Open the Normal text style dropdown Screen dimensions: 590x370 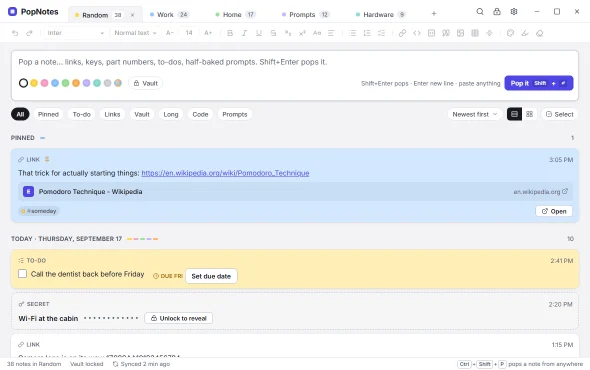[x=135, y=33]
